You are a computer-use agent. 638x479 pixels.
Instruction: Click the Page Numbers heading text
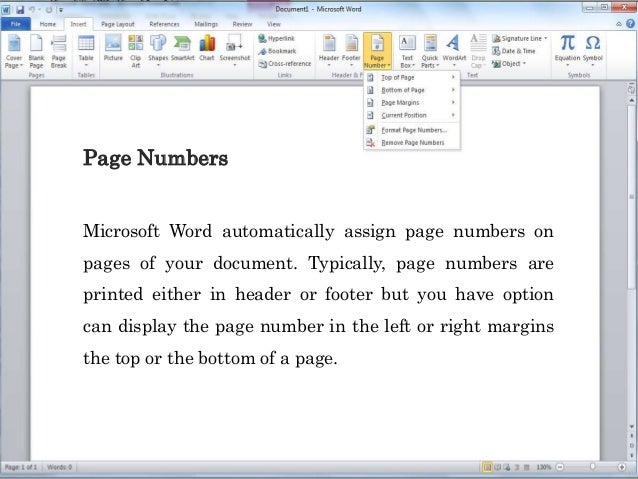155,158
